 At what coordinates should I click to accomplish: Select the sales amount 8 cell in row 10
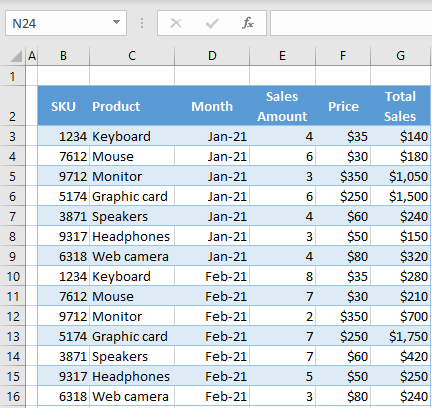282,276
